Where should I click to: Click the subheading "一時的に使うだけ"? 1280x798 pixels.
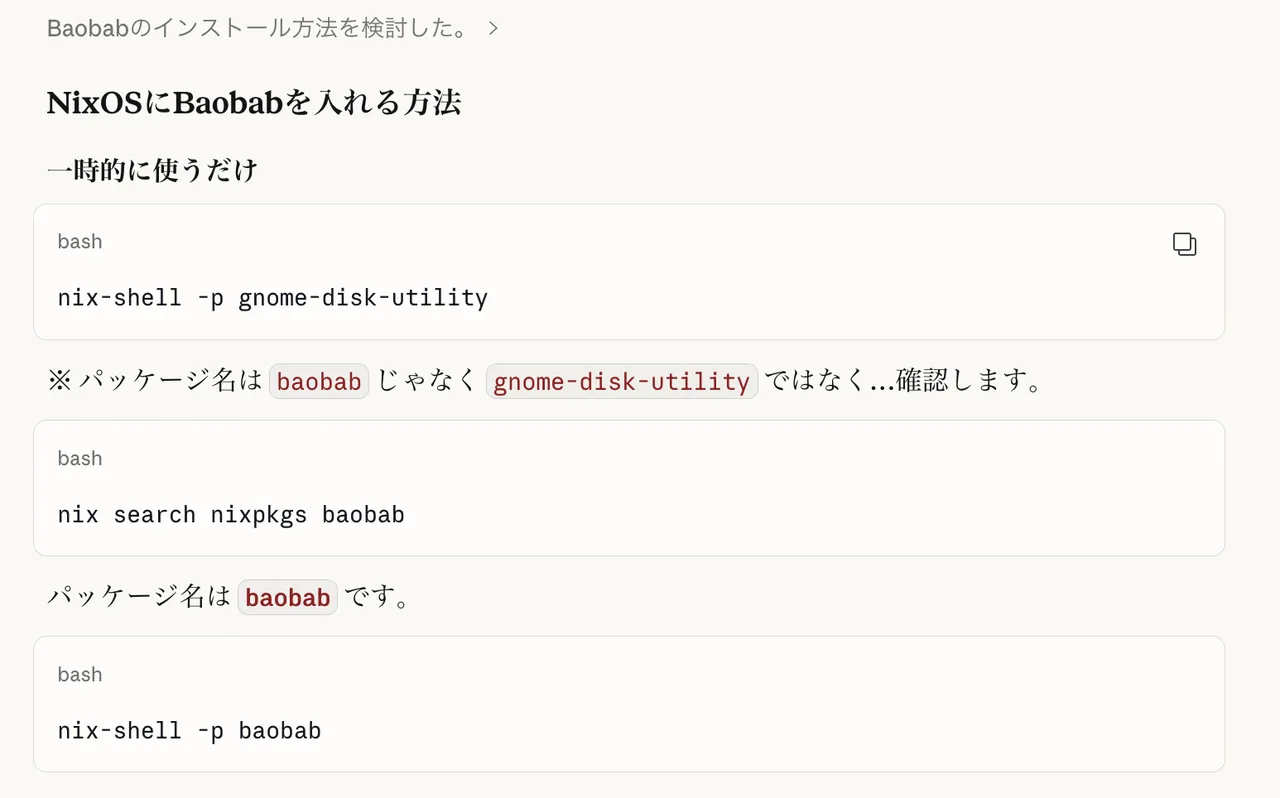click(x=152, y=170)
